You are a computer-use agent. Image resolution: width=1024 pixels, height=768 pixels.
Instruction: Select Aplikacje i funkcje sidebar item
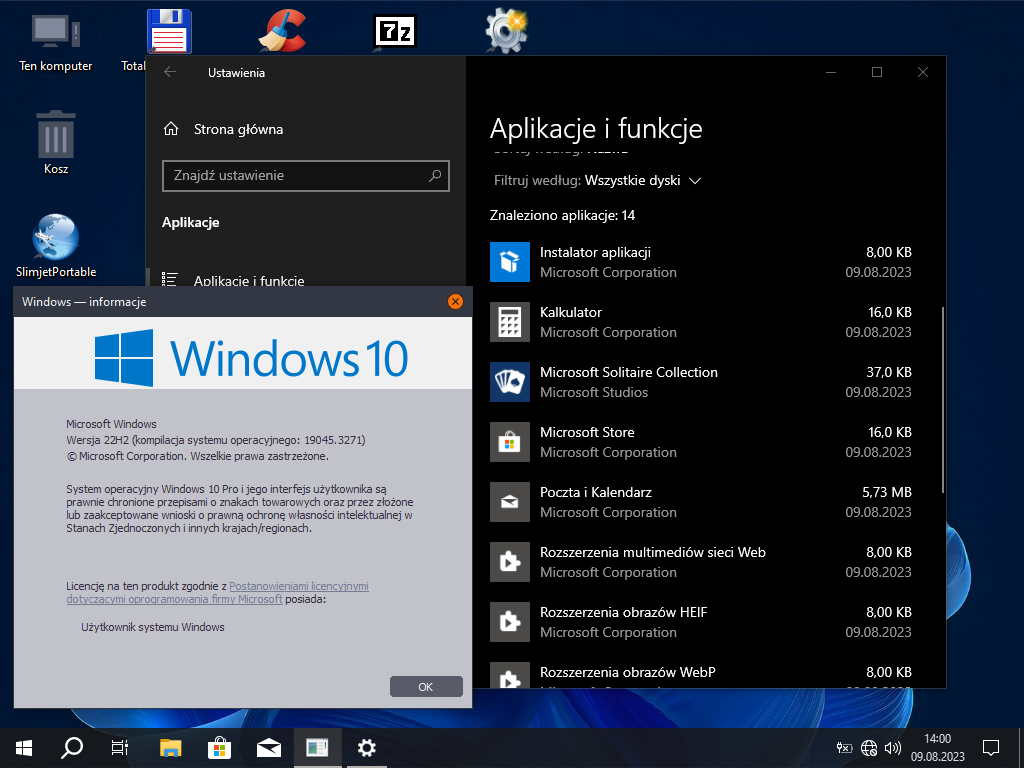click(x=248, y=281)
